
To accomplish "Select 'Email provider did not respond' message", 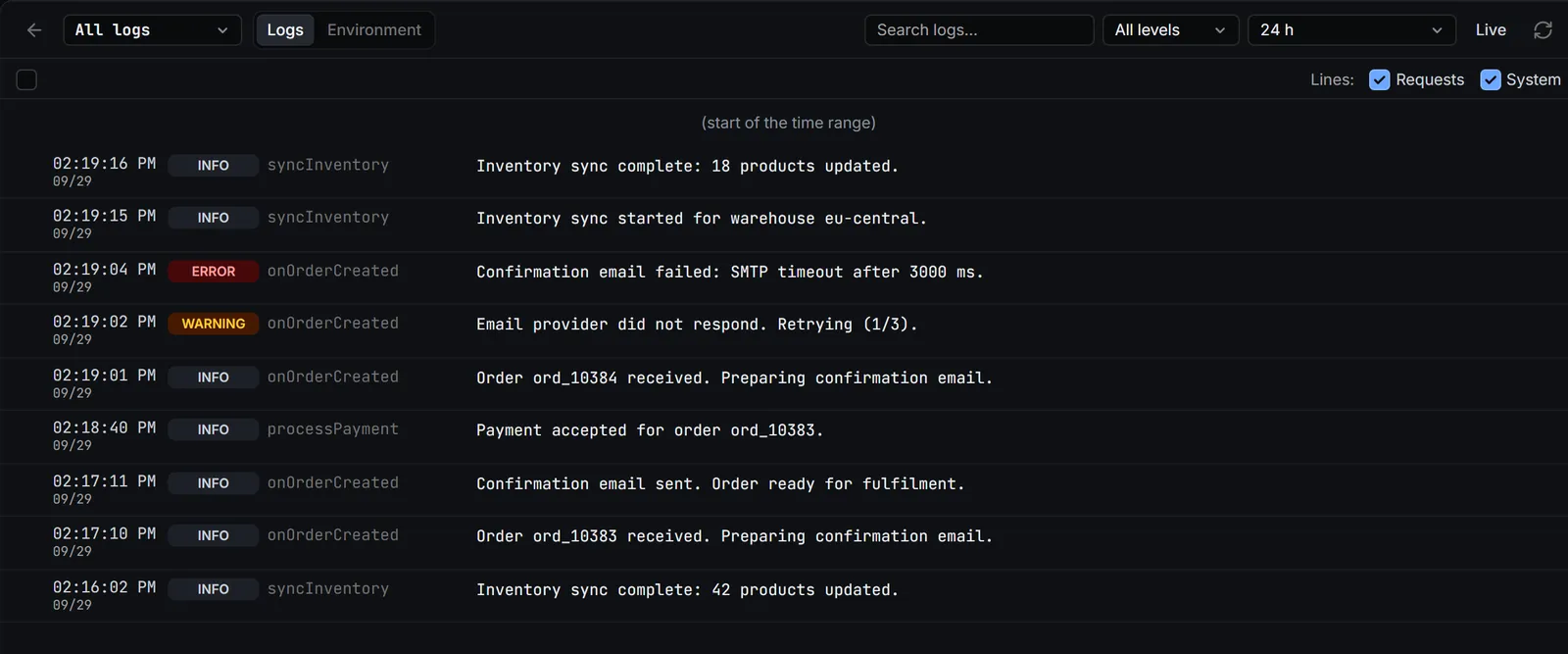I will [x=697, y=325].
